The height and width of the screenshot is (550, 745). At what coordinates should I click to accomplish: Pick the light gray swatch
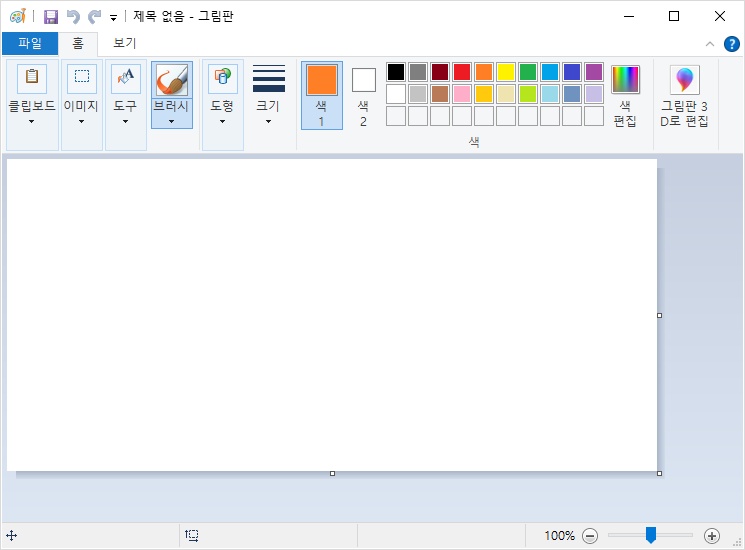pos(418,94)
